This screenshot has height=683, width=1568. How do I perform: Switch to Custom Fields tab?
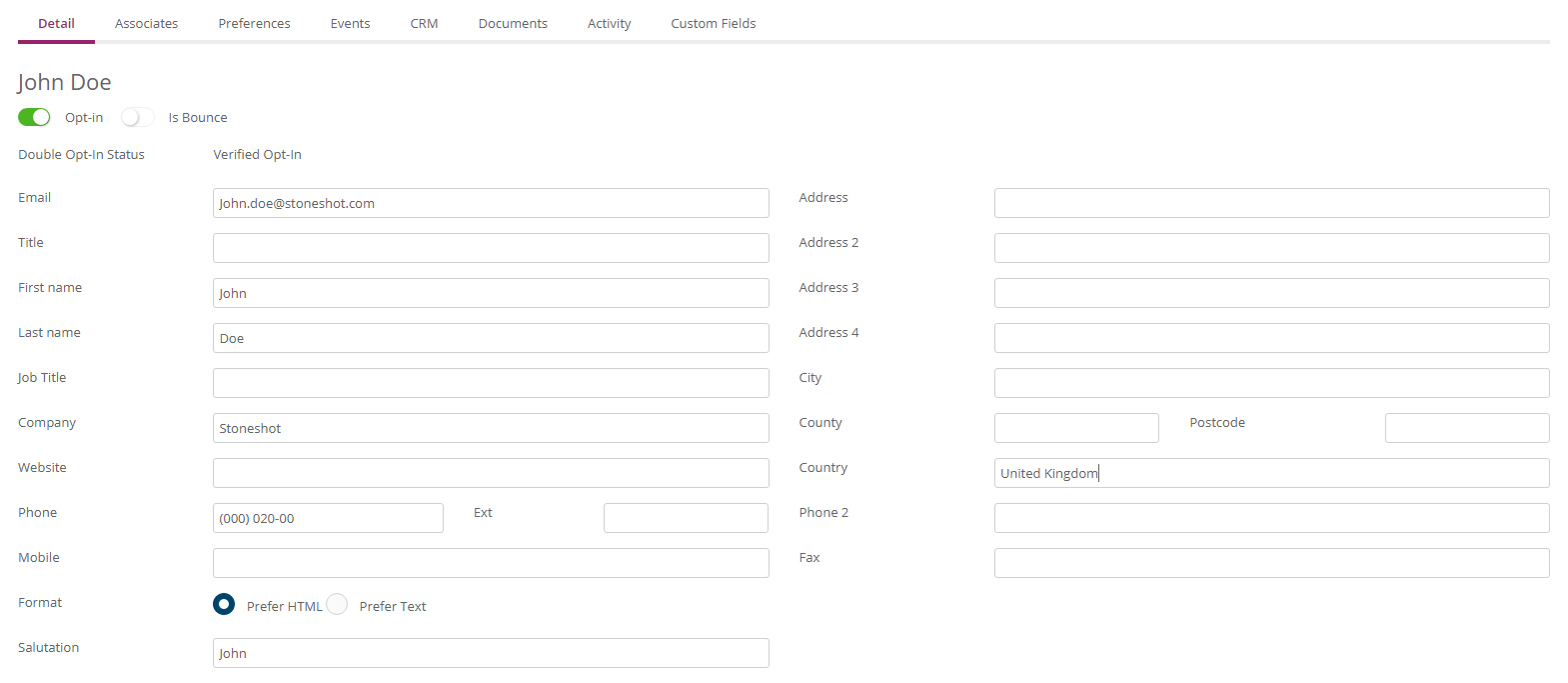click(713, 23)
